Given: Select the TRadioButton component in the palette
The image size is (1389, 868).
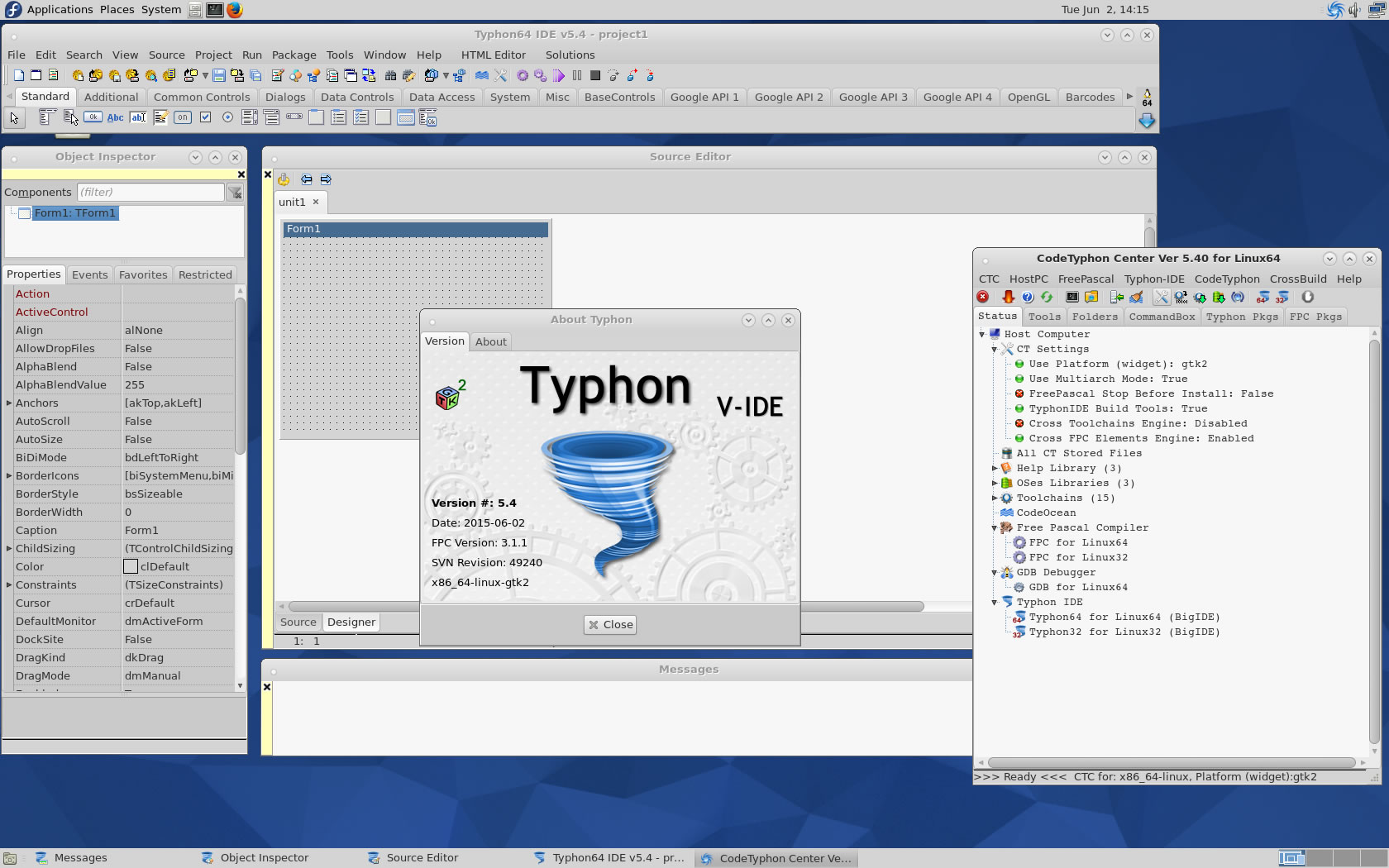Looking at the screenshot, I should [x=227, y=117].
